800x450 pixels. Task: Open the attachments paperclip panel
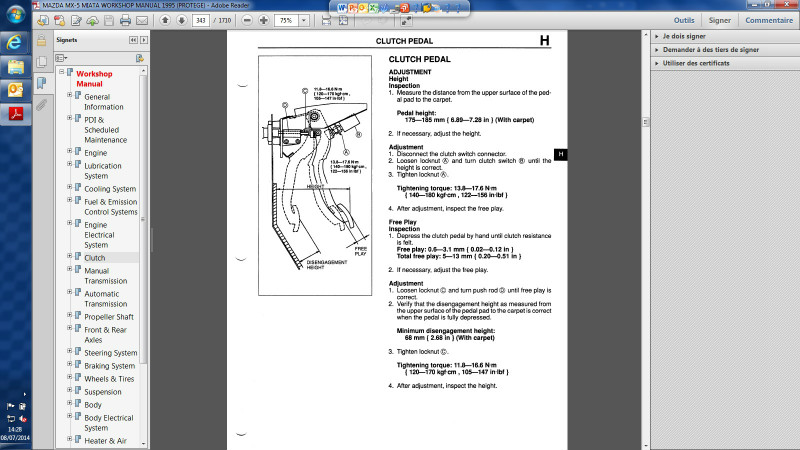click(x=41, y=105)
